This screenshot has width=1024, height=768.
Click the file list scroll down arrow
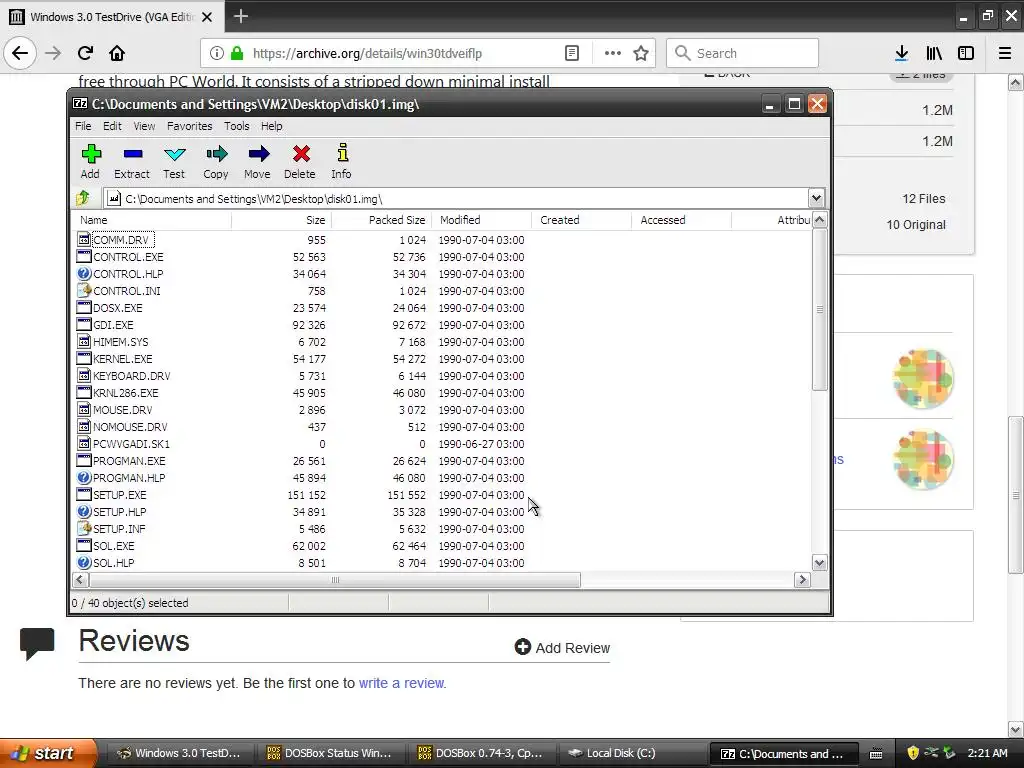(820, 562)
